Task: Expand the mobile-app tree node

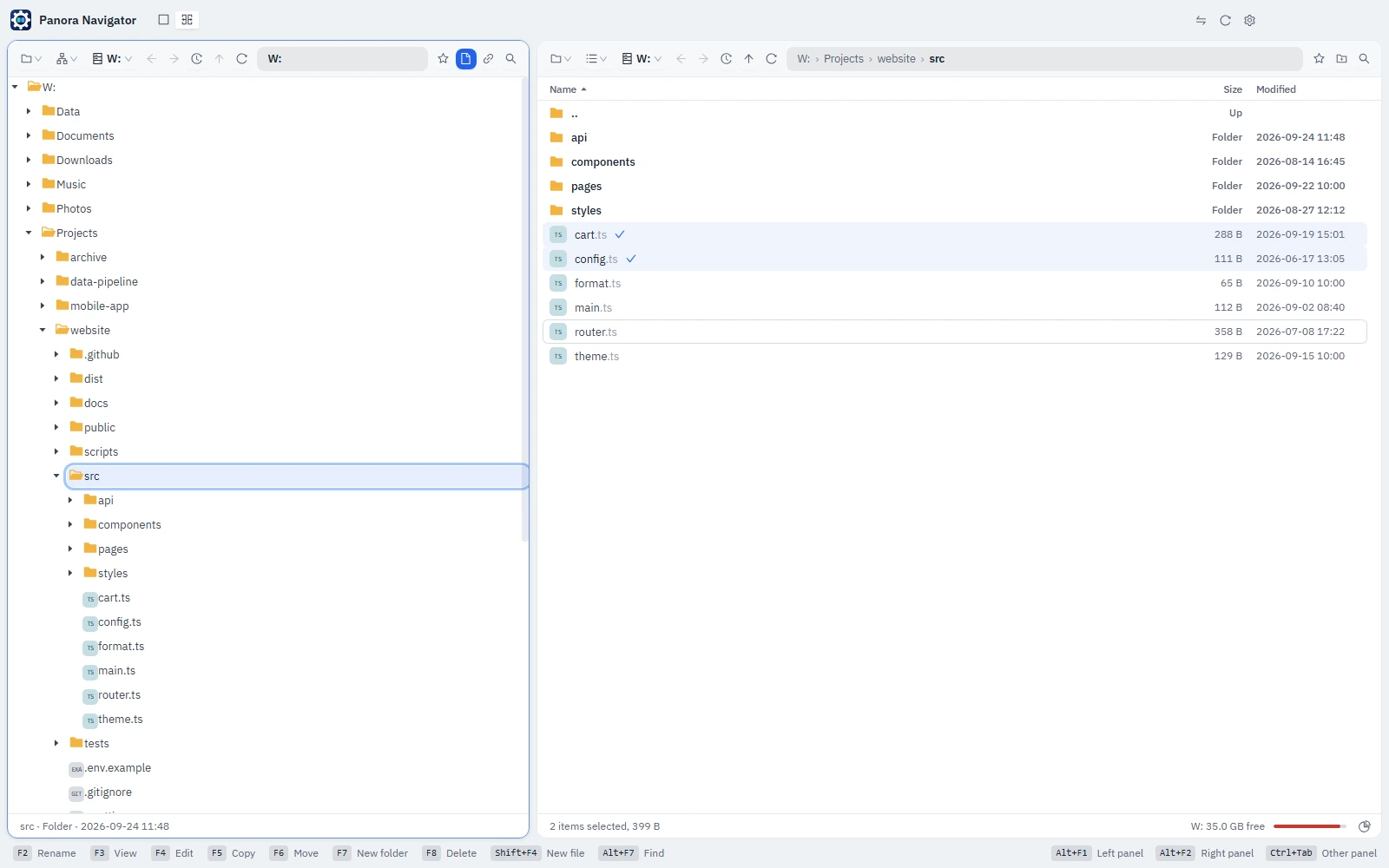Action: [43, 306]
